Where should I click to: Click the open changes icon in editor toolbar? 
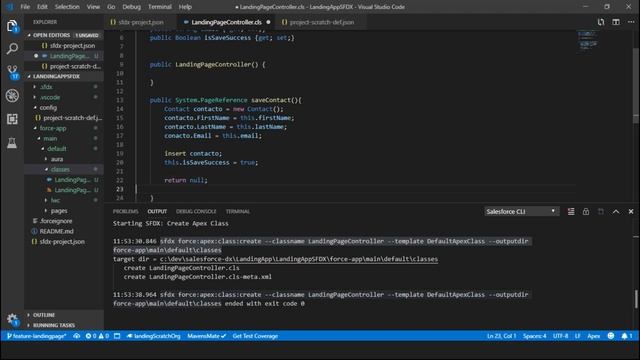click(601, 22)
